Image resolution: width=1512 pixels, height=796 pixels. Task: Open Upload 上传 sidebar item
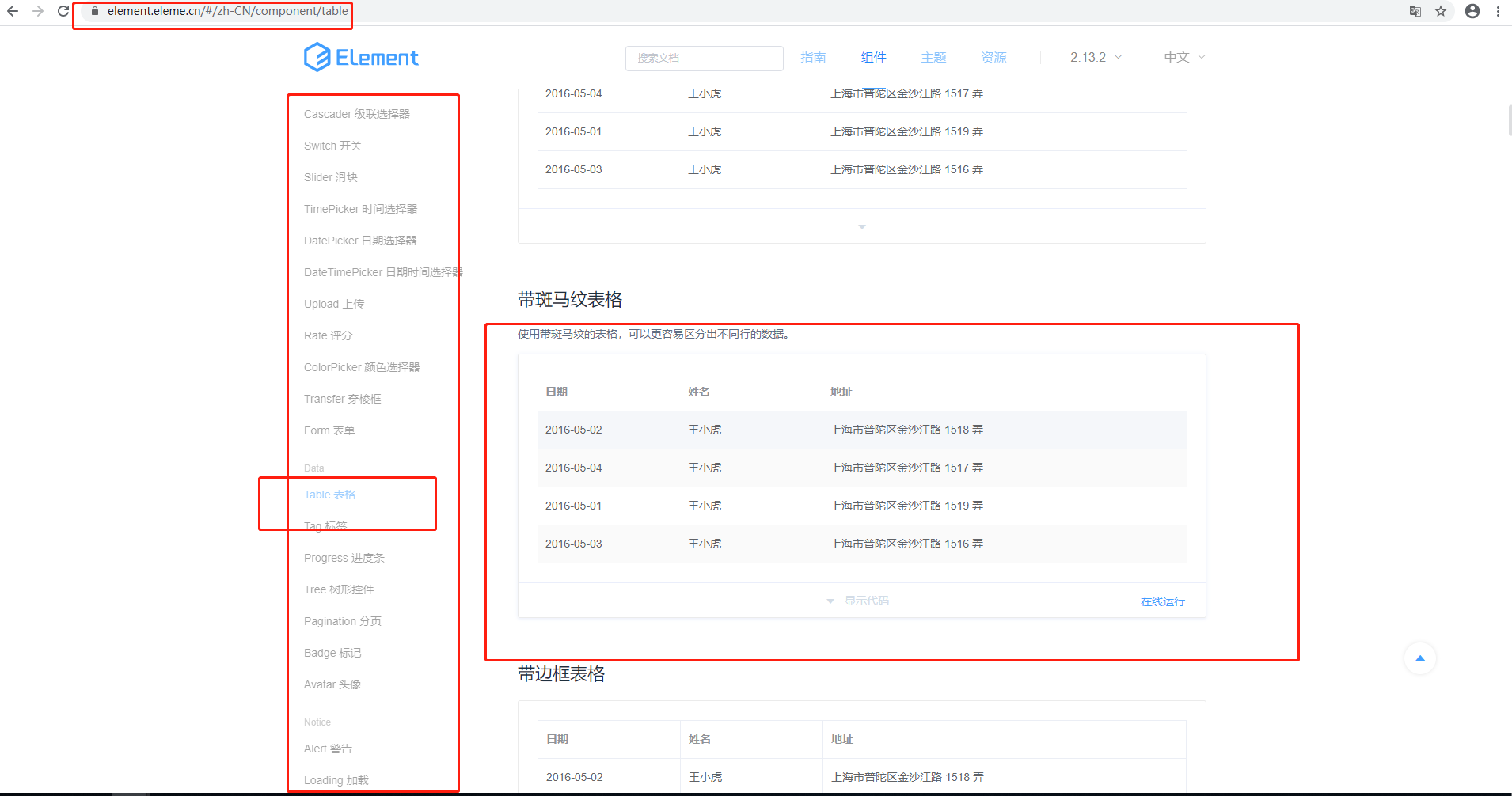[334, 304]
